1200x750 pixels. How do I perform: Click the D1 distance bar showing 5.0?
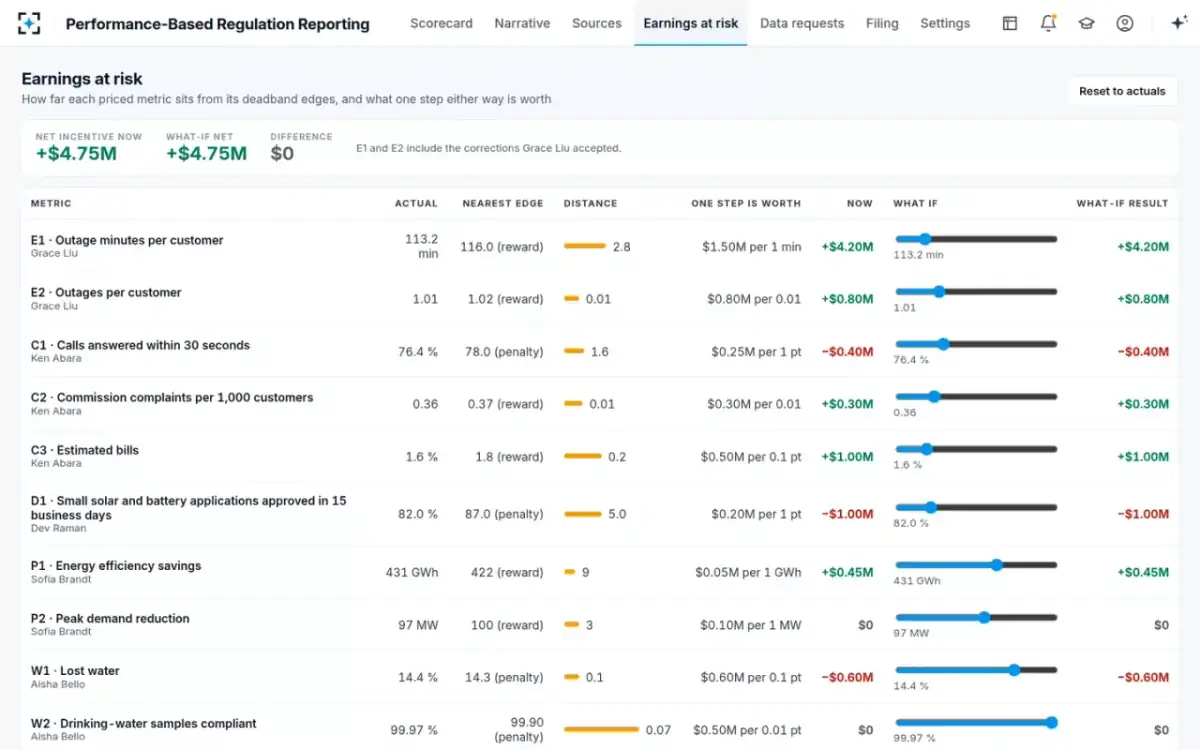(583, 514)
